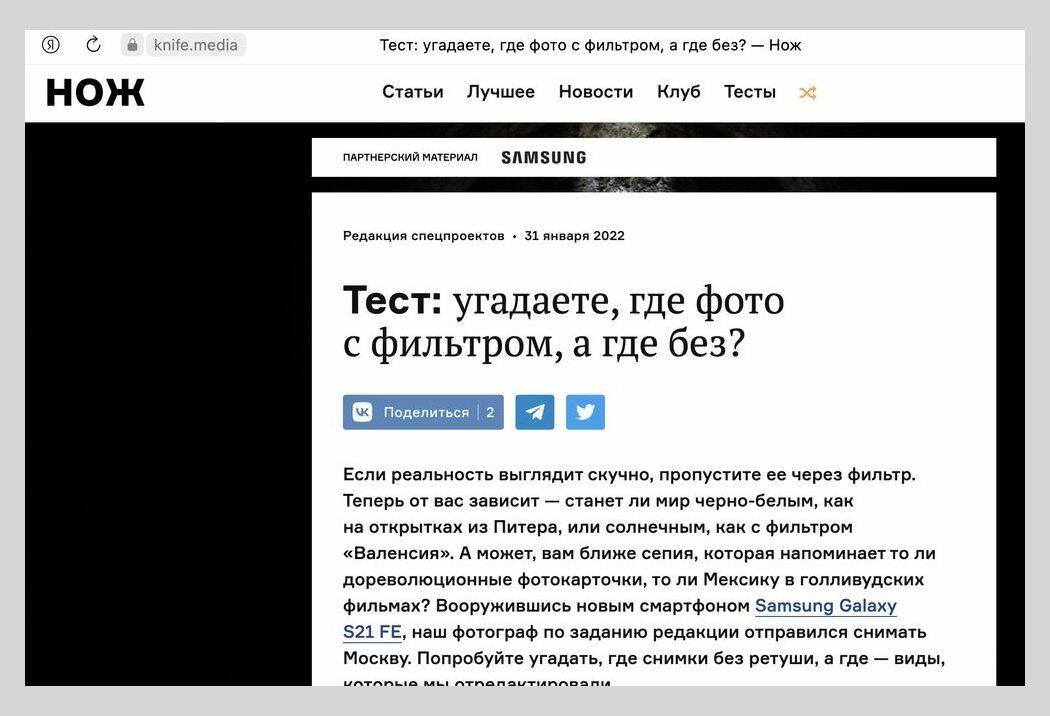Click the Samsung partner logo
Image resolution: width=1050 pixels, height=716 pixels.
[544, 157]
